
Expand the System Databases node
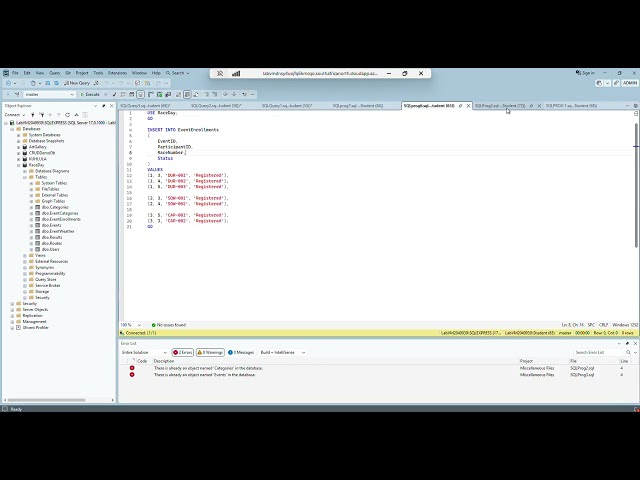18,135
